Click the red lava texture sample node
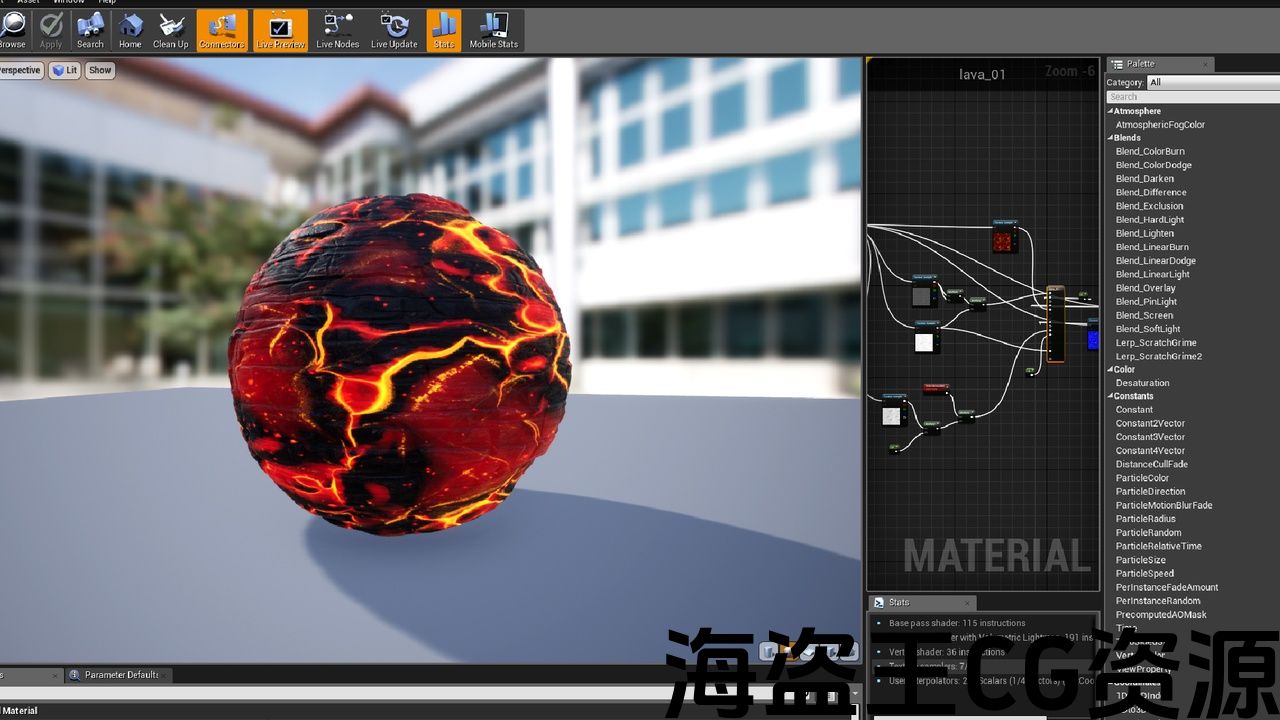Viewport: 1280px width, 720px height. point(1003,240)
